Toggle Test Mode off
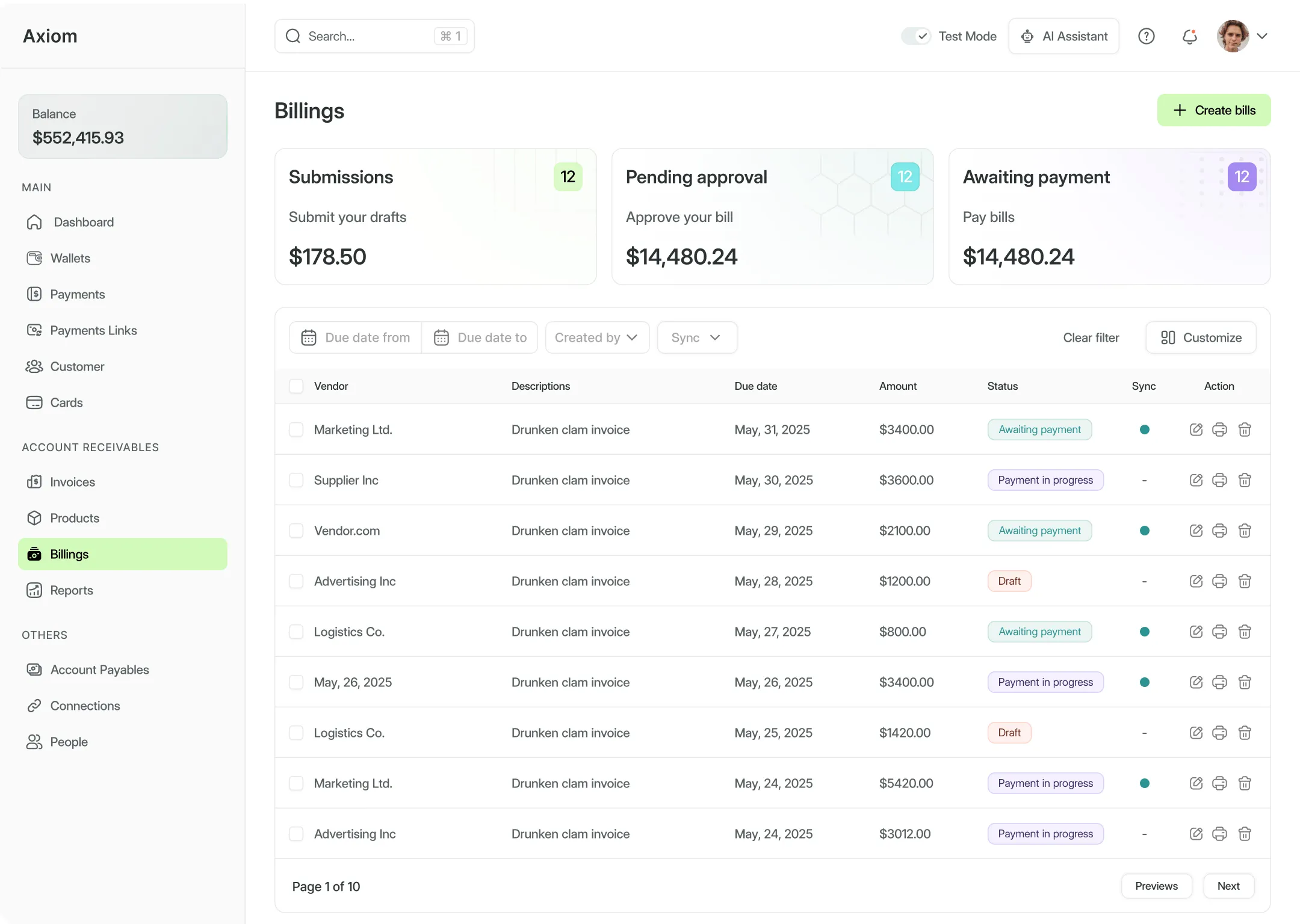Screen dimensions: 1300x924 (x=916, y=36)
